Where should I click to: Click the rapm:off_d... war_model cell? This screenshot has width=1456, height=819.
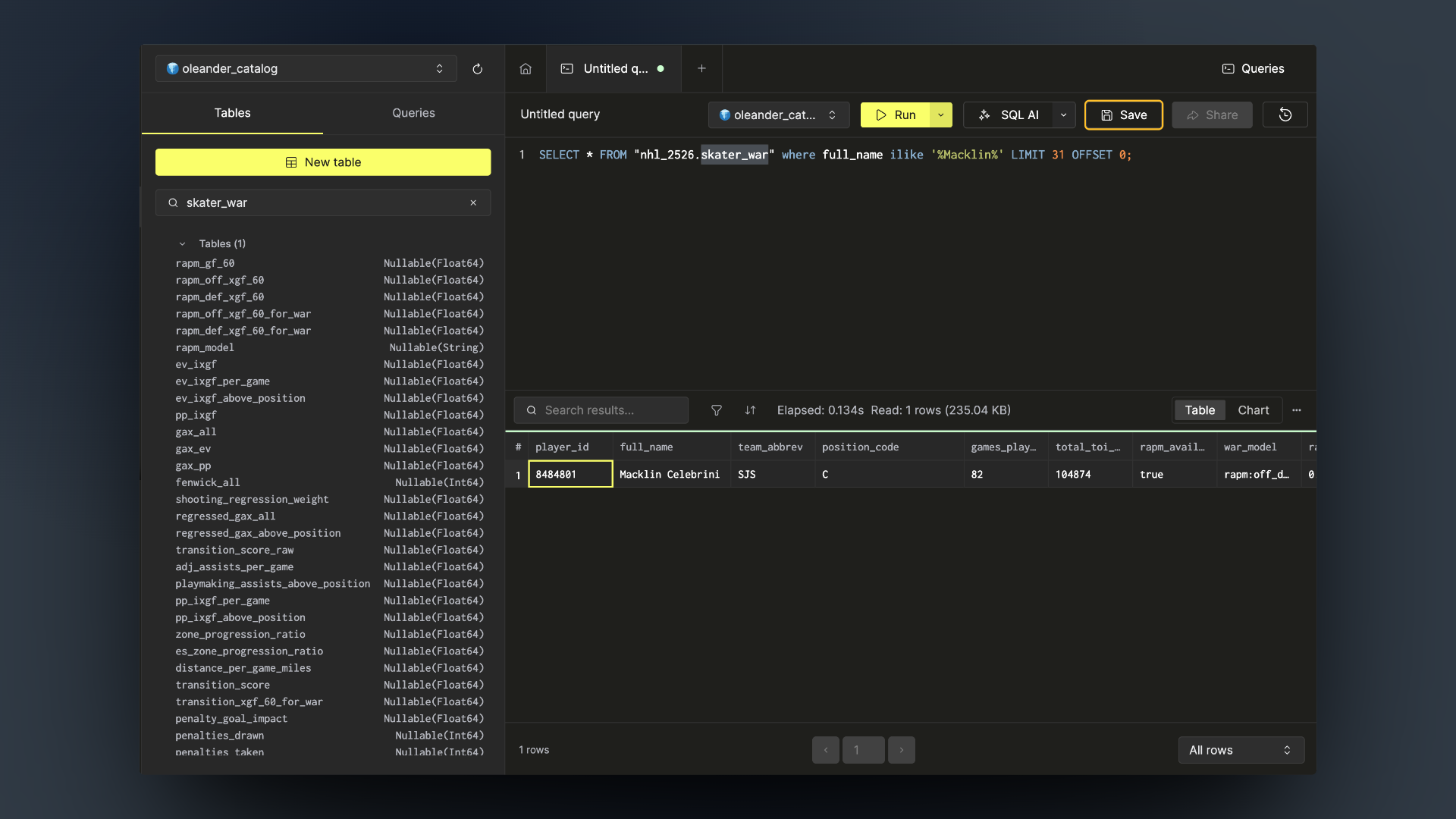click(x=1259, y=474)
